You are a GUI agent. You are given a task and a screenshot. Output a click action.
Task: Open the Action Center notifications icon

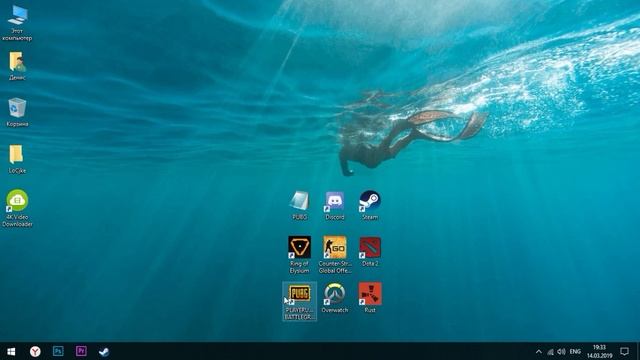tap(624, 351)
